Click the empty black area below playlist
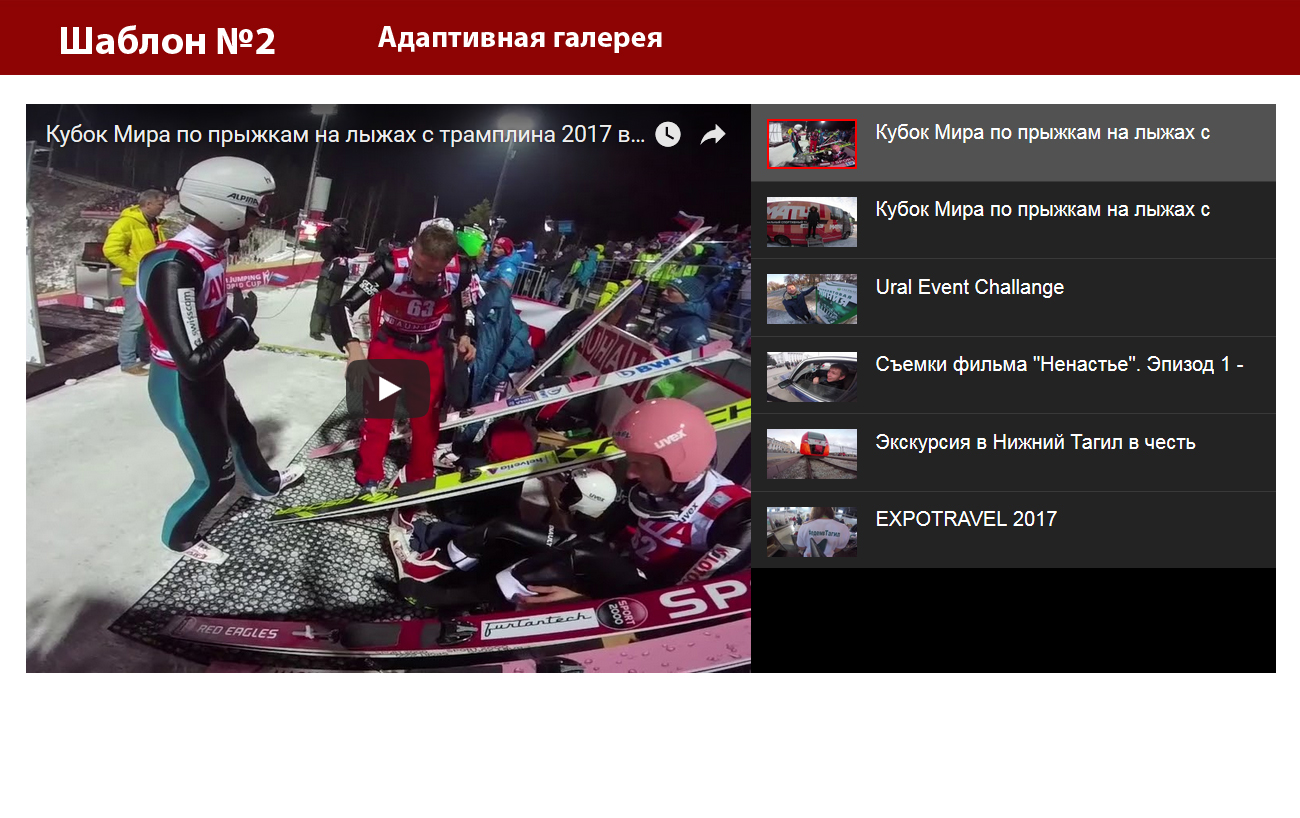This screenshot has height=818, width=1300. click(1012, 620)
